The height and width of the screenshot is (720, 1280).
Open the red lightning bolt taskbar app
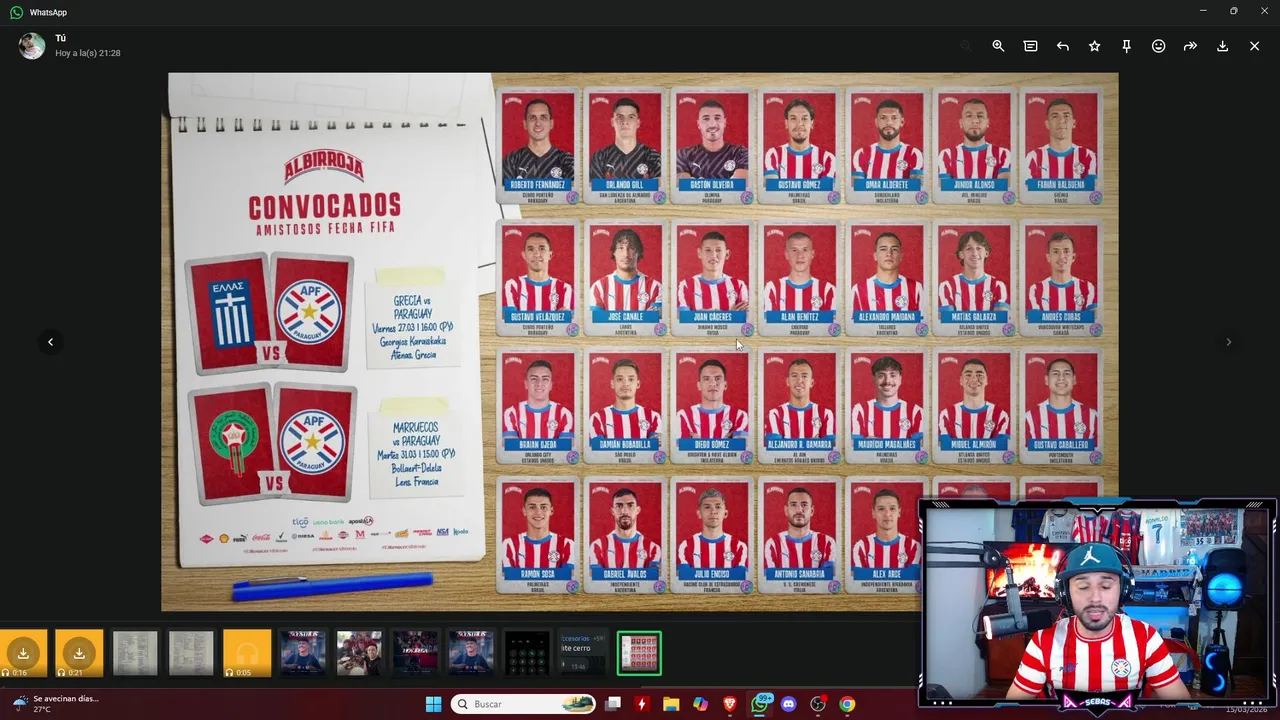[642, 704]
